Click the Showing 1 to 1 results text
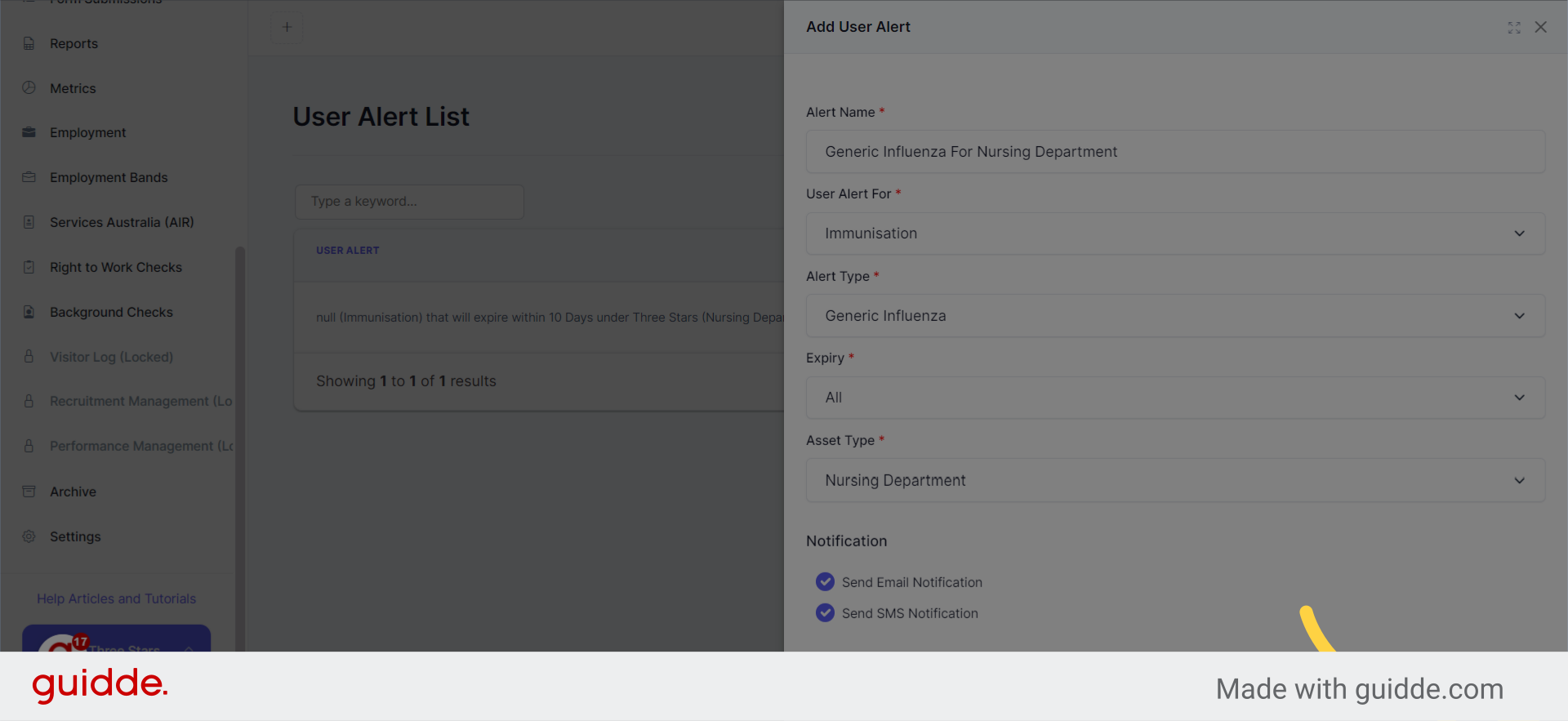The image size is (1568, 721). [x=406, y=381]
